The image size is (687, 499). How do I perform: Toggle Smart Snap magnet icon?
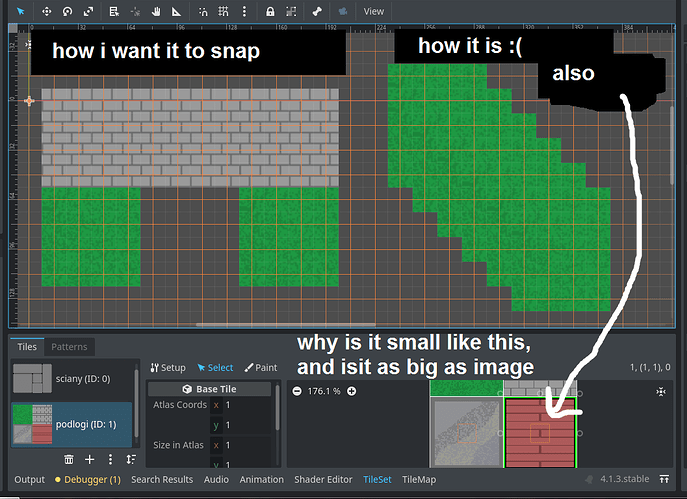point(203,11)
